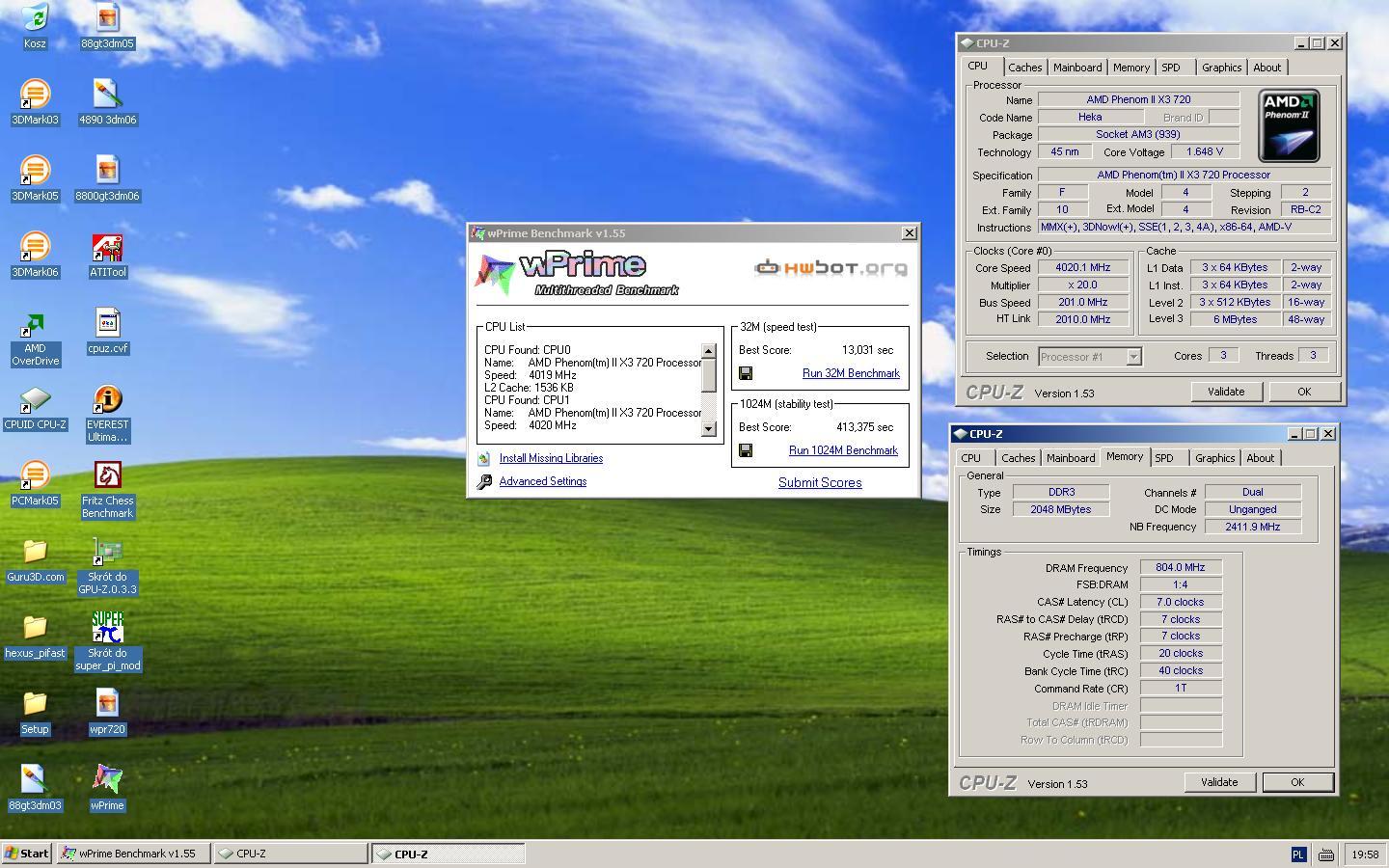Click OK in top CPU-Z window

[x=1304, y=392]
